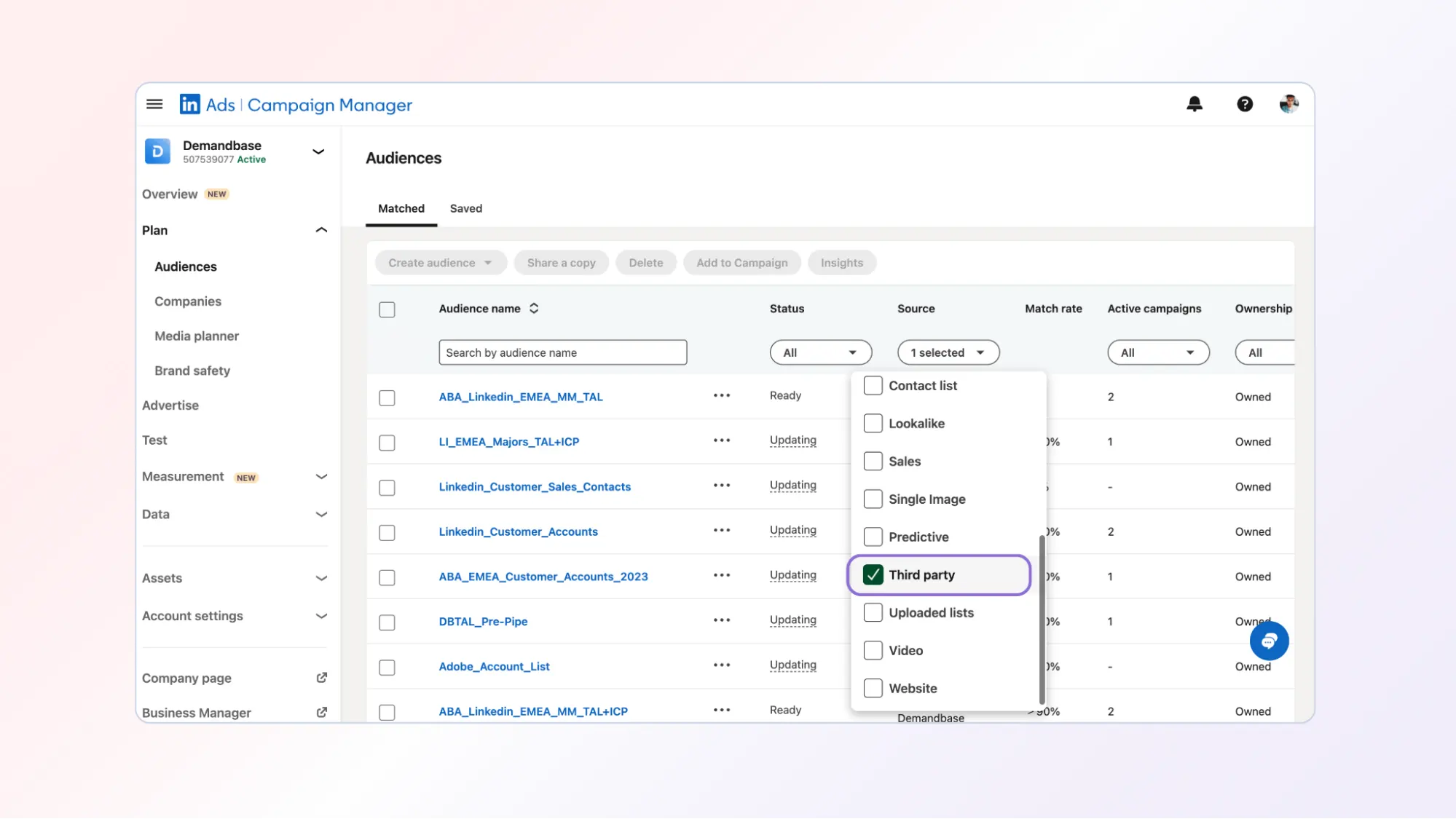Click the LinkedIn logo
This screenshot has width=1456, height=819.
click(x=189, y=104)
